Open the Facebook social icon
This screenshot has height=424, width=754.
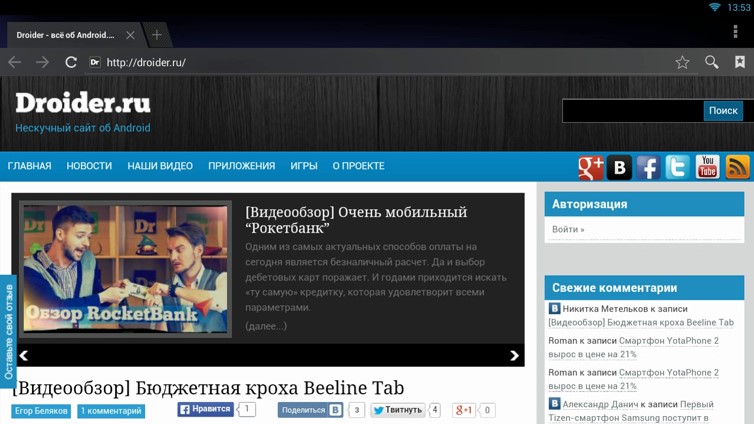(x=648, y=167)
